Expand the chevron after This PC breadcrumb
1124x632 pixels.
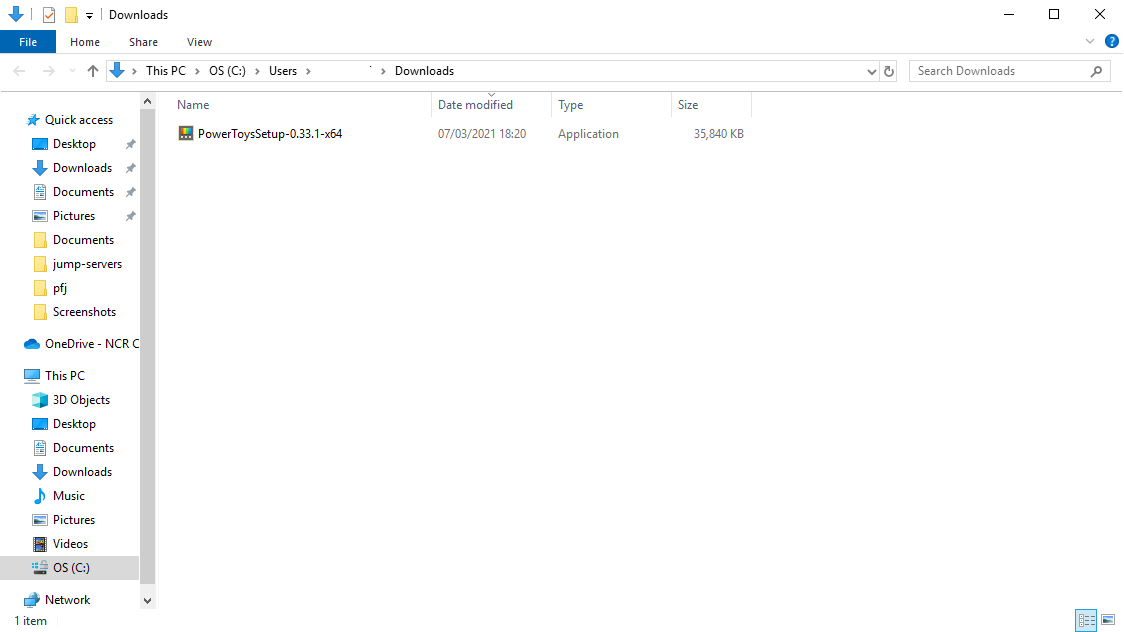tap(196, 71)
